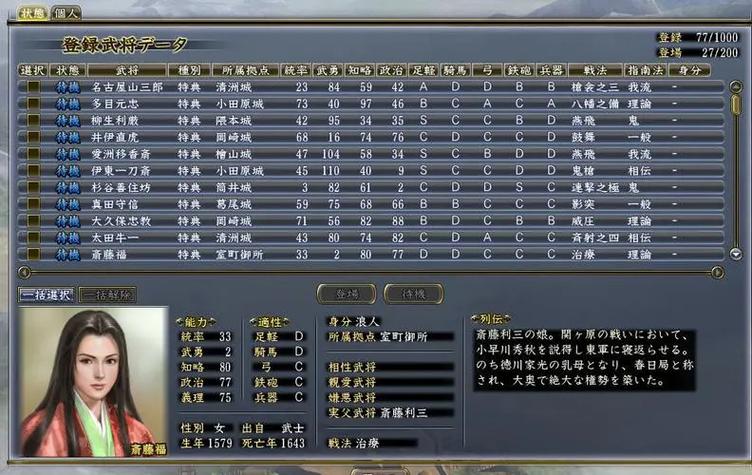
Task: Click the vertical scrollbar thumb
Action: click(736, 105)
